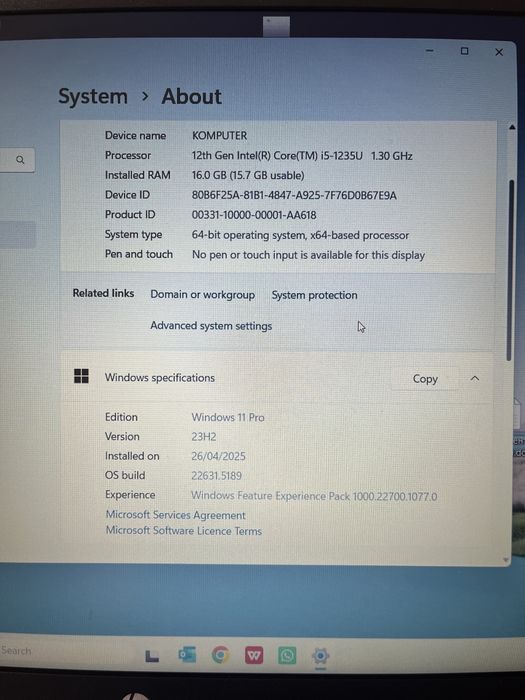Maximize the Settings window

464,51
